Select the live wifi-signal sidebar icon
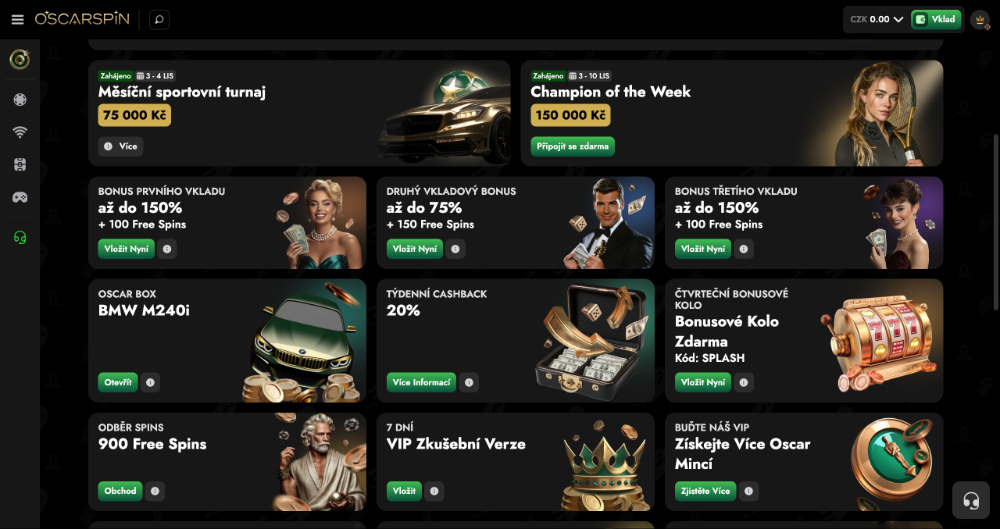Screen dimensions: 1000x529 (20, 132)
